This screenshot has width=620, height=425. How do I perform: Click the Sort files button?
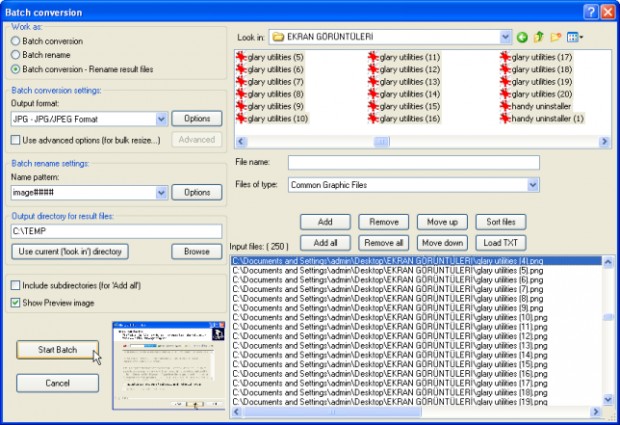click(501, 222)
